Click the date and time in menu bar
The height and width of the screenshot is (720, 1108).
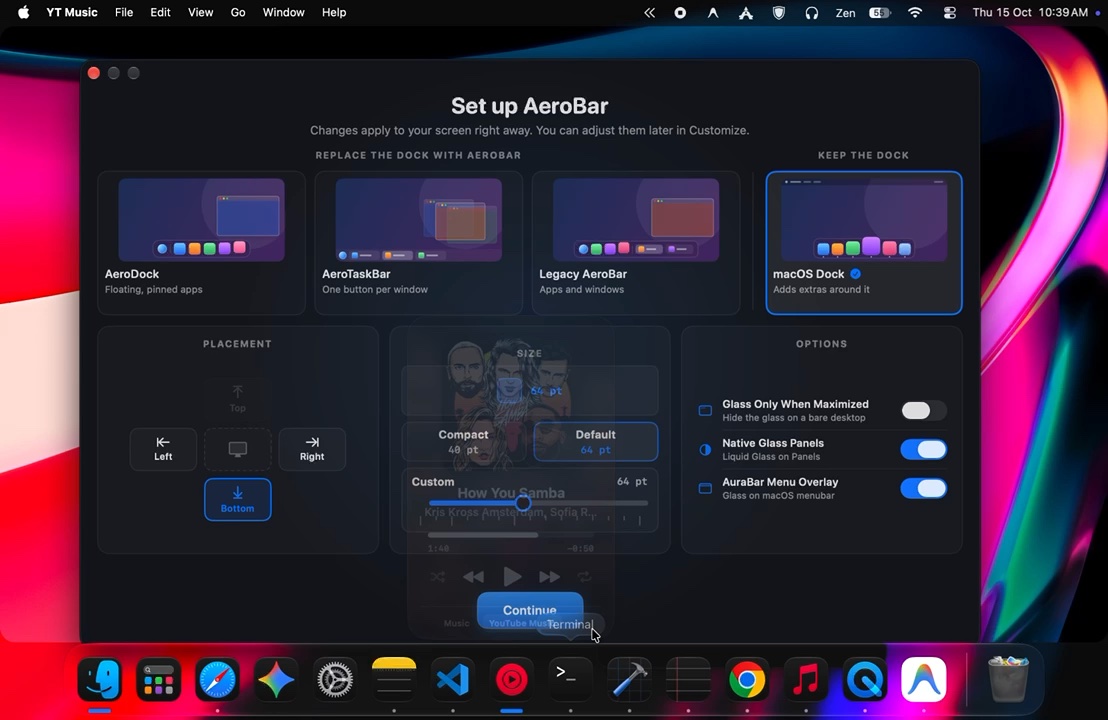pos(1030,12)
